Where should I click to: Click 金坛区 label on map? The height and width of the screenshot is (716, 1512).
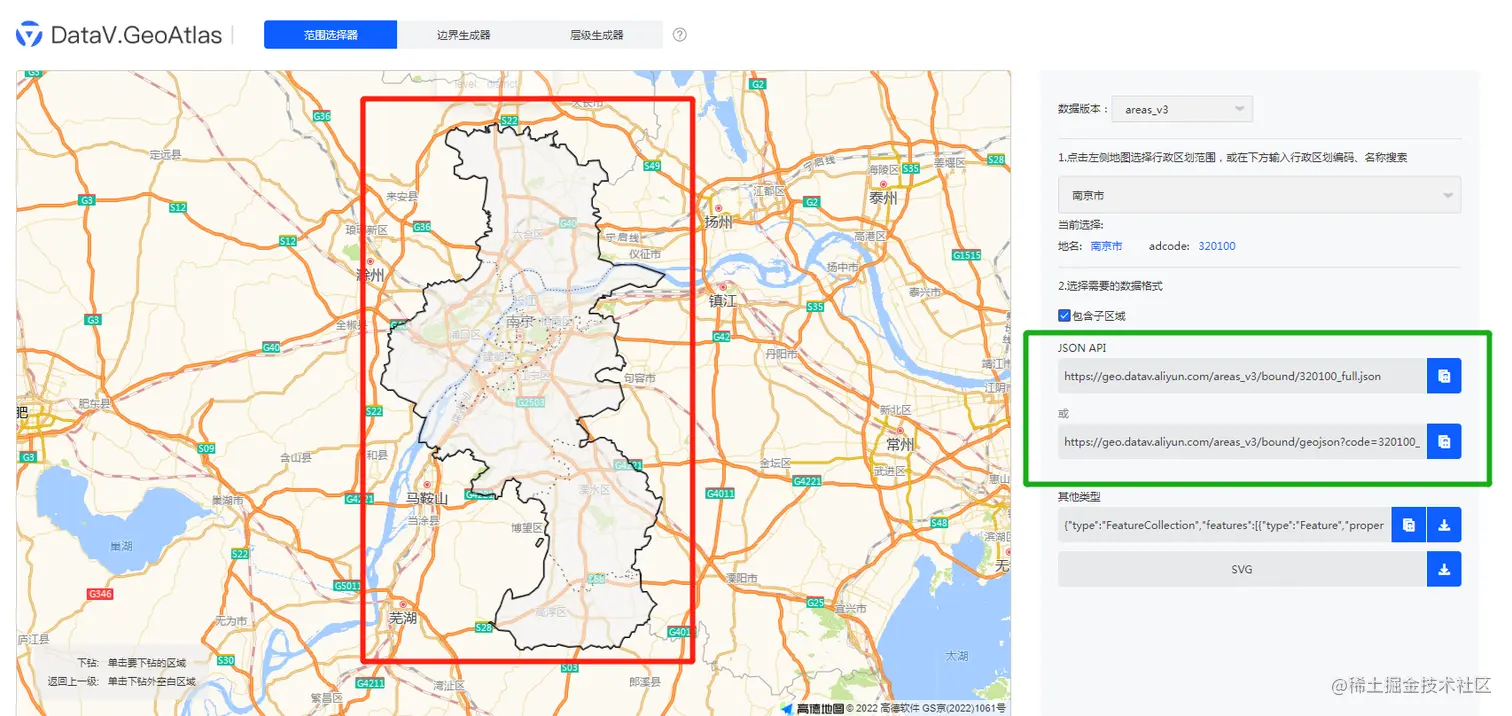775,464
